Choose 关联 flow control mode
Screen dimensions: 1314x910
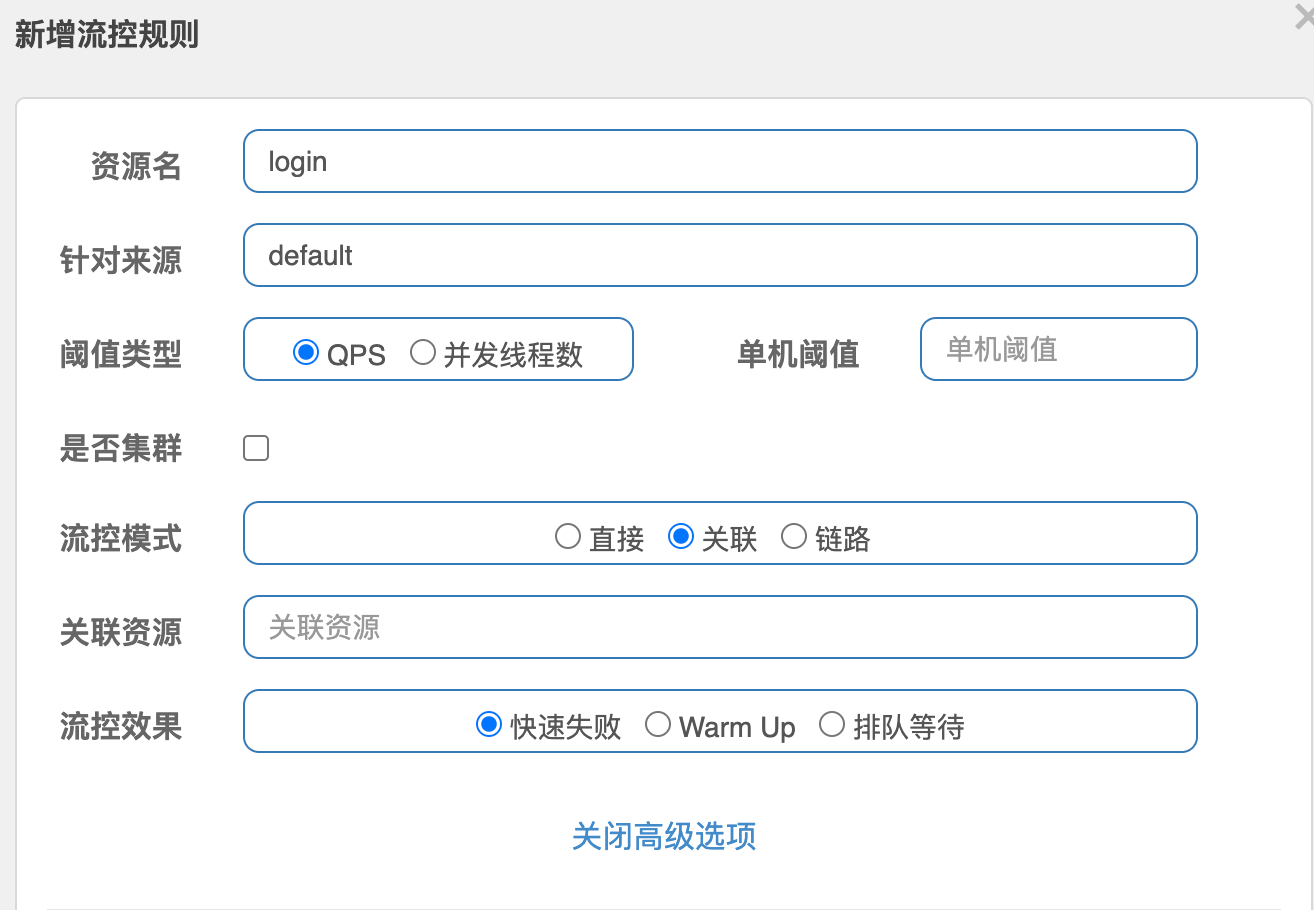[681, 537]
